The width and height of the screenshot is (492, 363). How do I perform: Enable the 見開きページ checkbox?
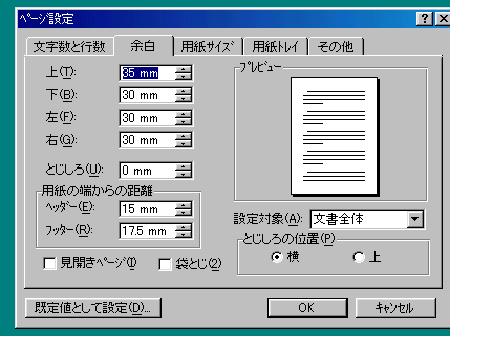[50, 264]
